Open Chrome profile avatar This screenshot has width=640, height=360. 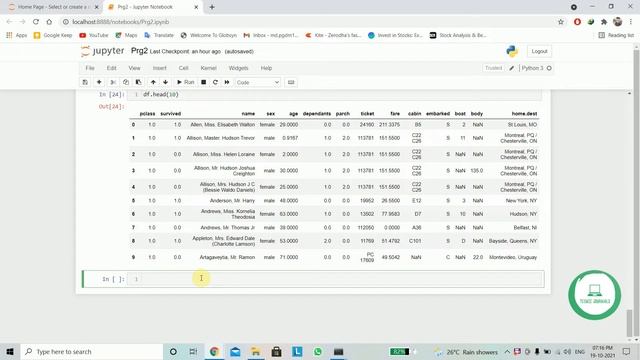pos(618,22)
